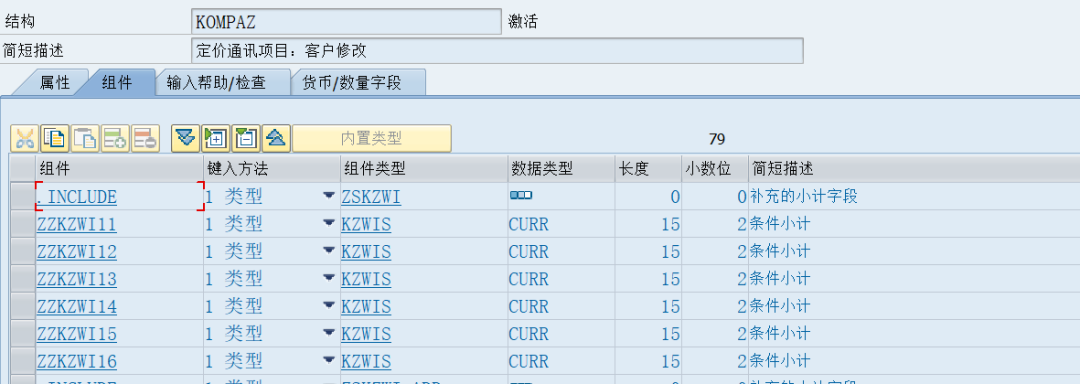Screen dimensions: 1080x384
Task: Click the Delete Row toolbar icon
Action: pyautogui.click(x=145, y=138)
